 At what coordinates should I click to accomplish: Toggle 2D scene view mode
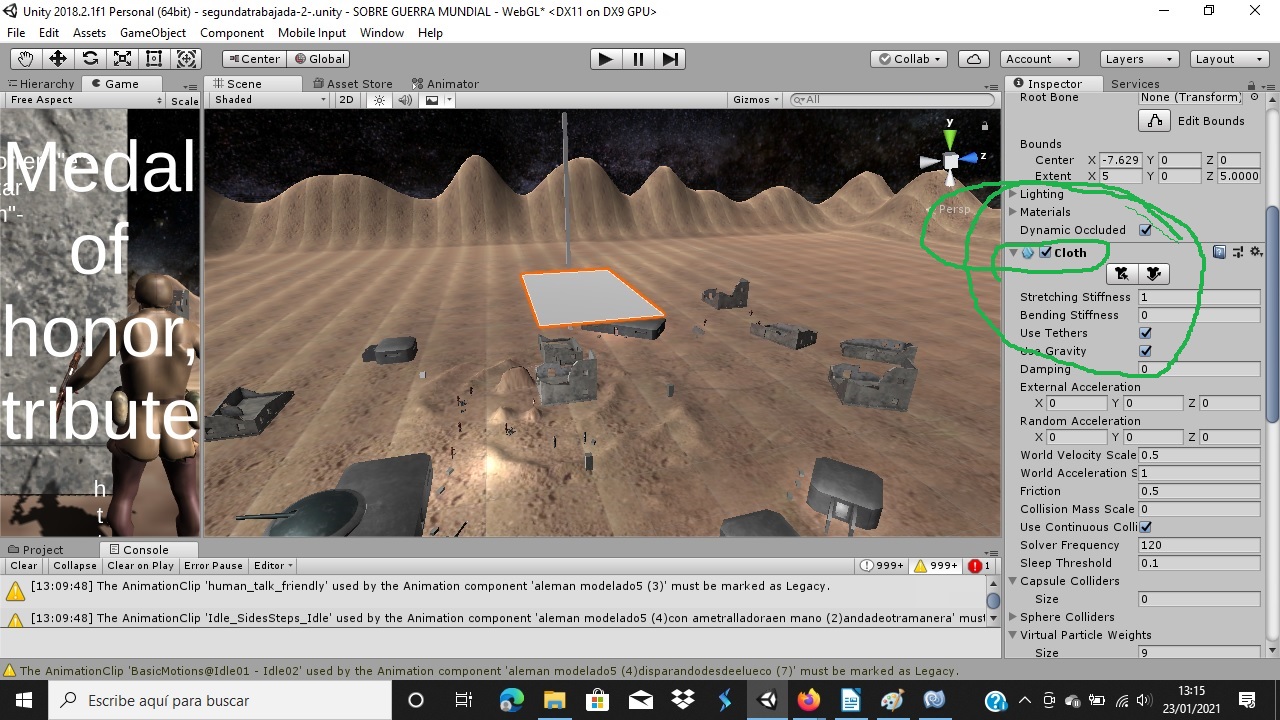coord(346,100)
